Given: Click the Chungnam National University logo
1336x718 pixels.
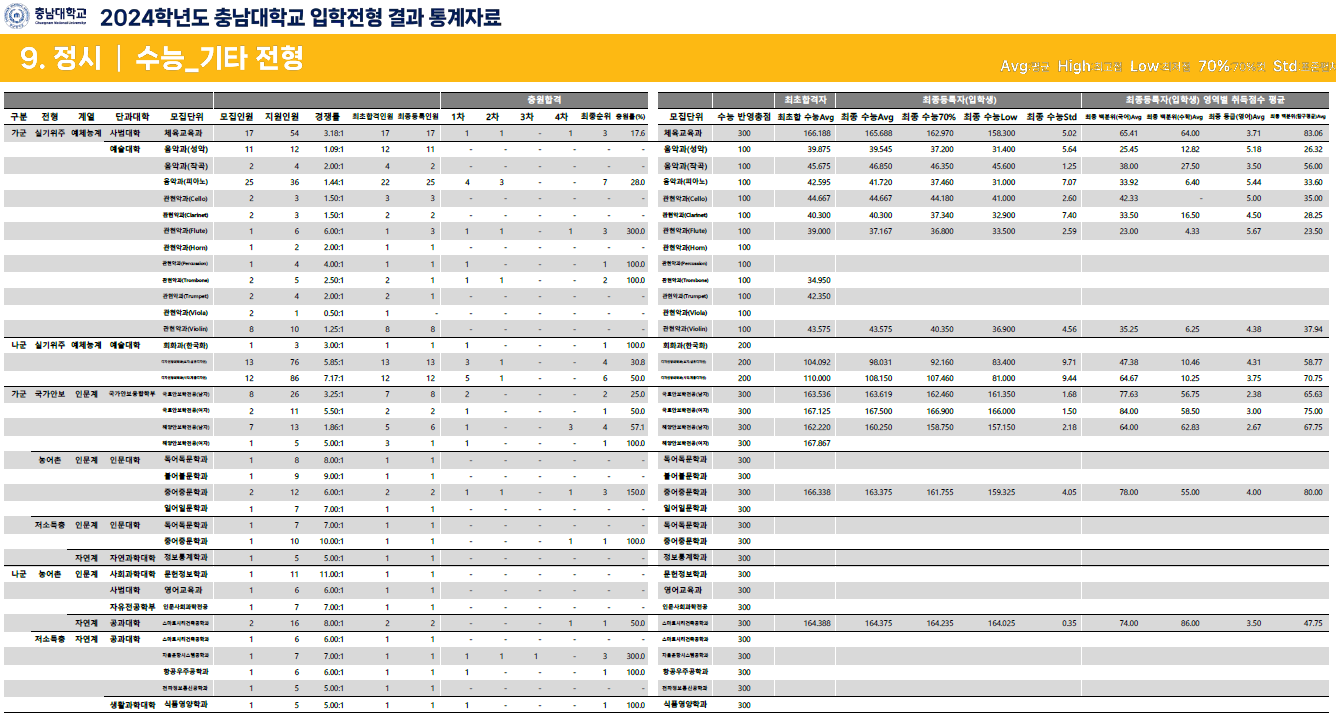Looking at the screenshot, I should pyautogui.click(x=45, y=16).
